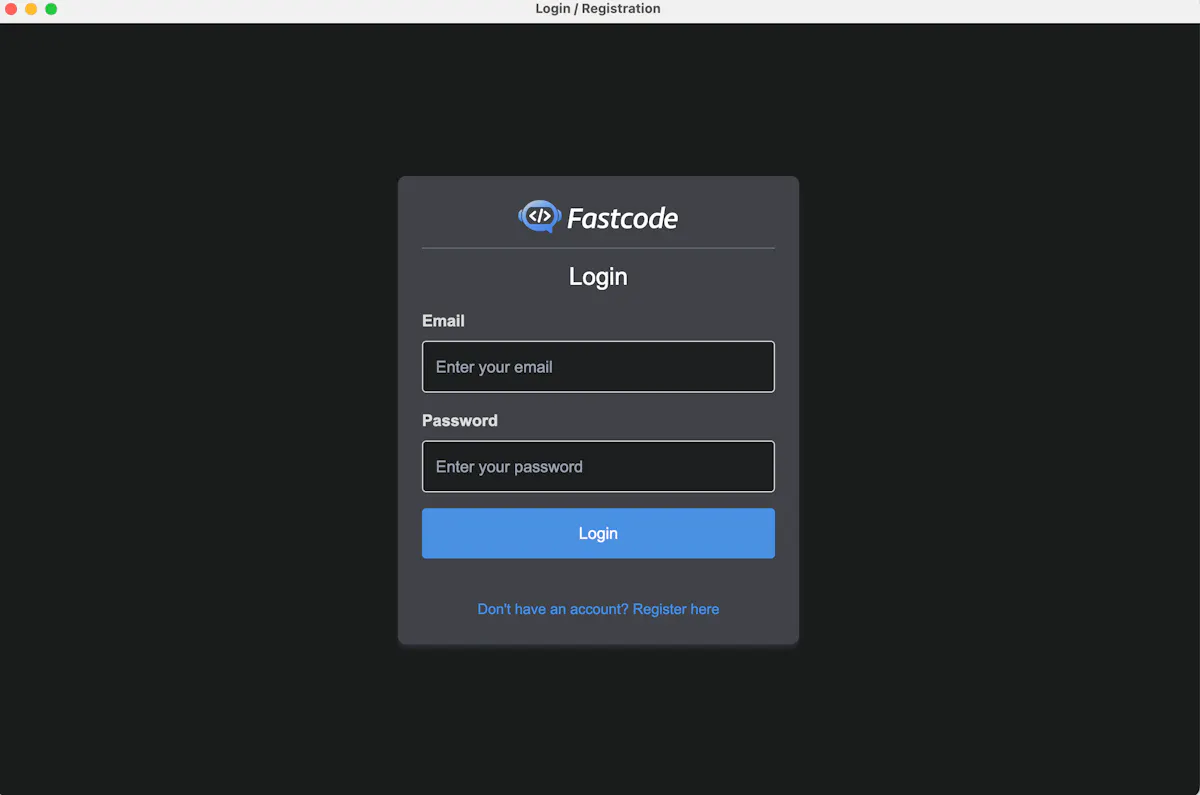Click the Login heading text

pyautogui.click(x=598, y=277)
